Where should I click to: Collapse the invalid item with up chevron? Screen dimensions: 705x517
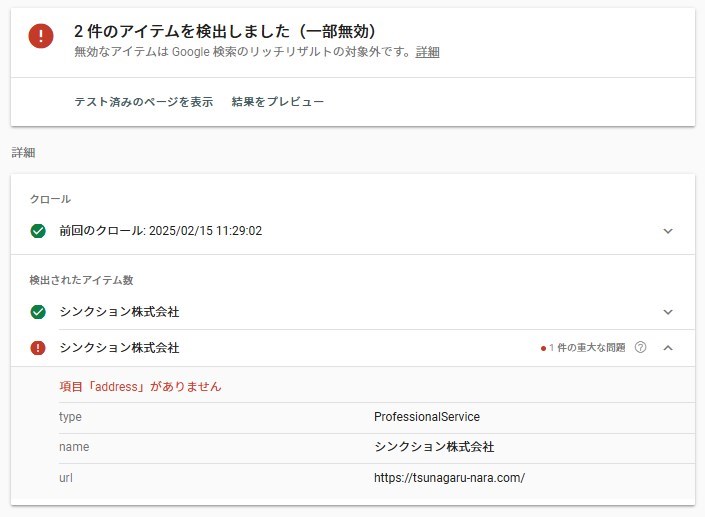pos(668,348)
